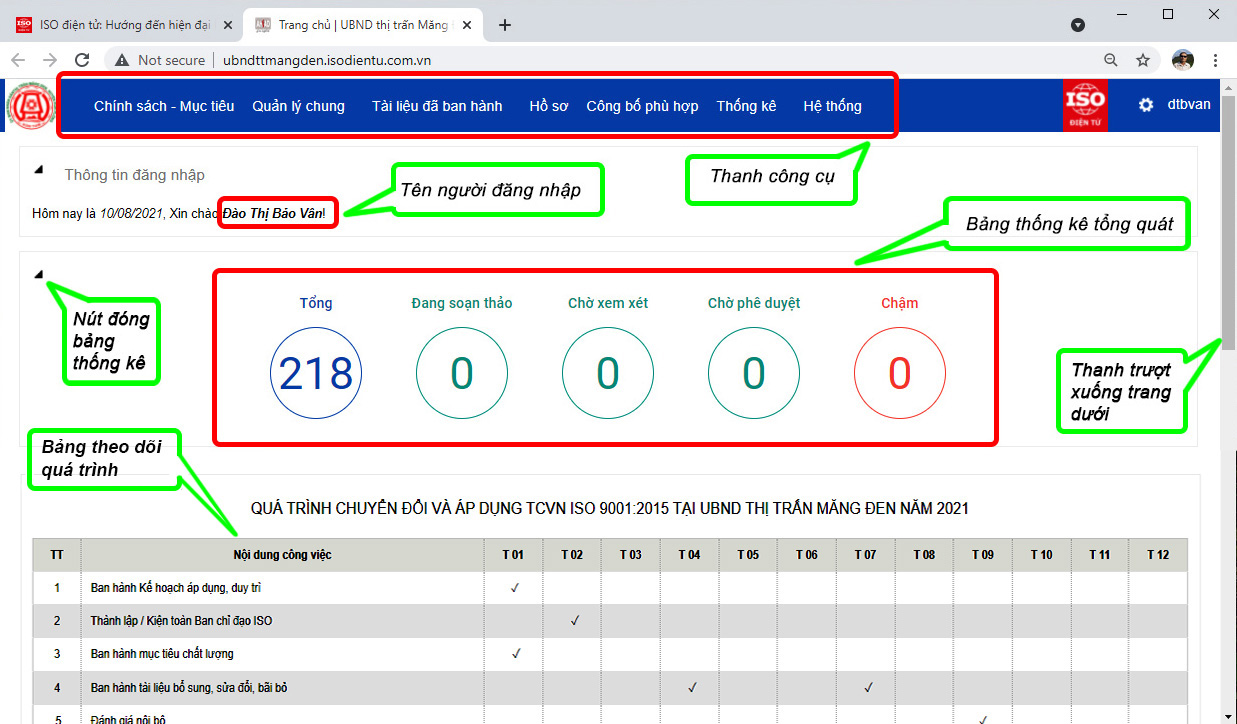
Task: Open the Chính sách - Mục tiêu menu
Action: [x=164, y=106]
